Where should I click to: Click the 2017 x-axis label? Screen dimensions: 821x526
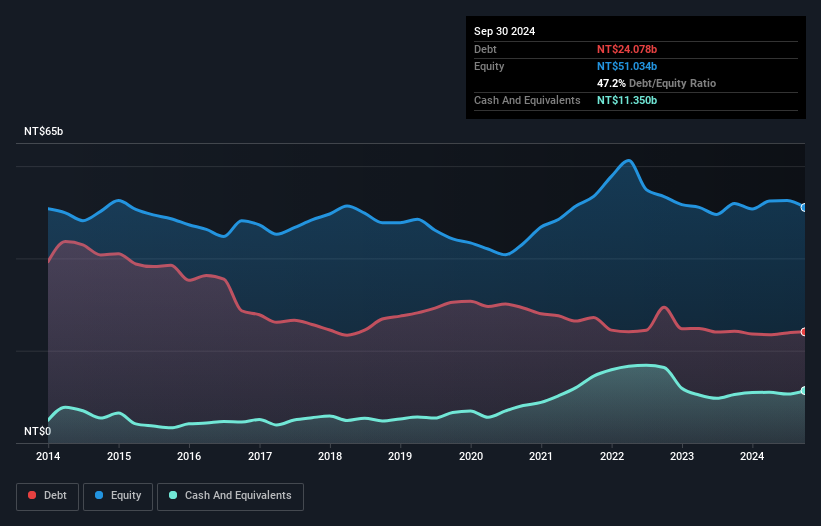(x=260, y=456)
